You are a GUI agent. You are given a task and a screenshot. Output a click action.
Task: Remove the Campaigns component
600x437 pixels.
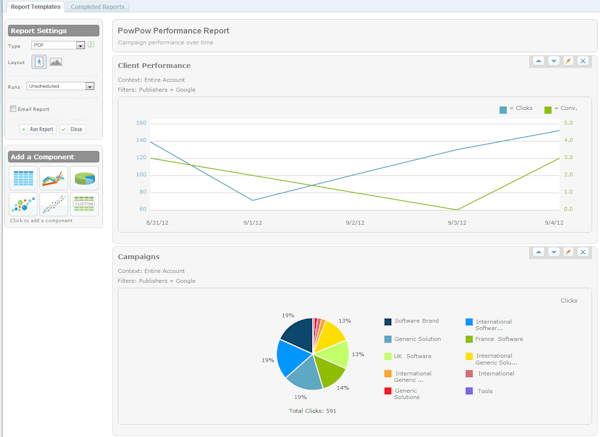pyautogui.click(x=584, y=253)
